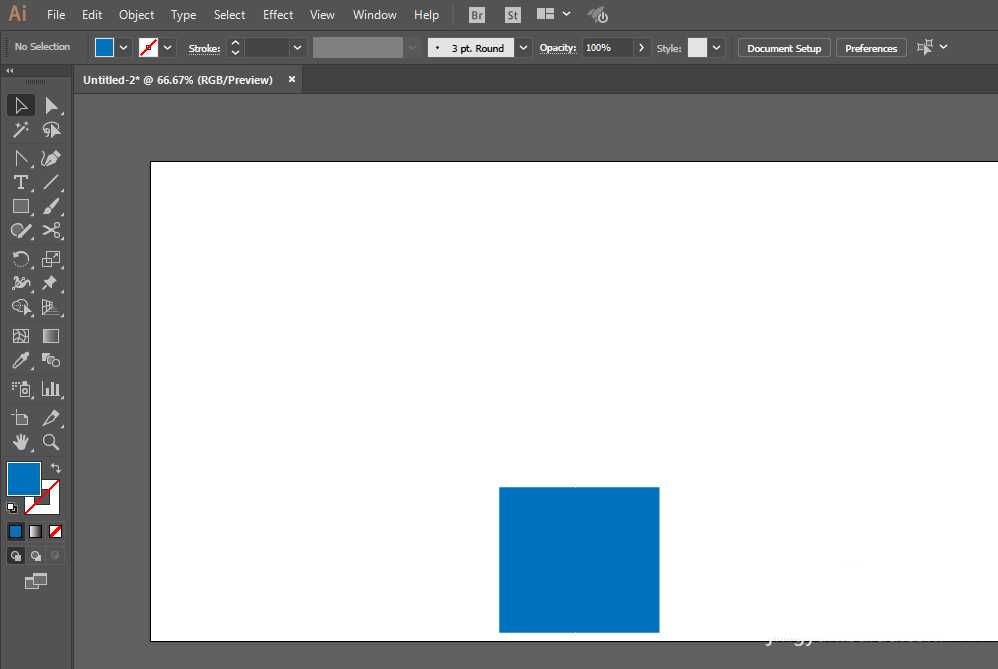998x669 pixels.
Task: Open the Type menu
Action: (x=183, y=15)
